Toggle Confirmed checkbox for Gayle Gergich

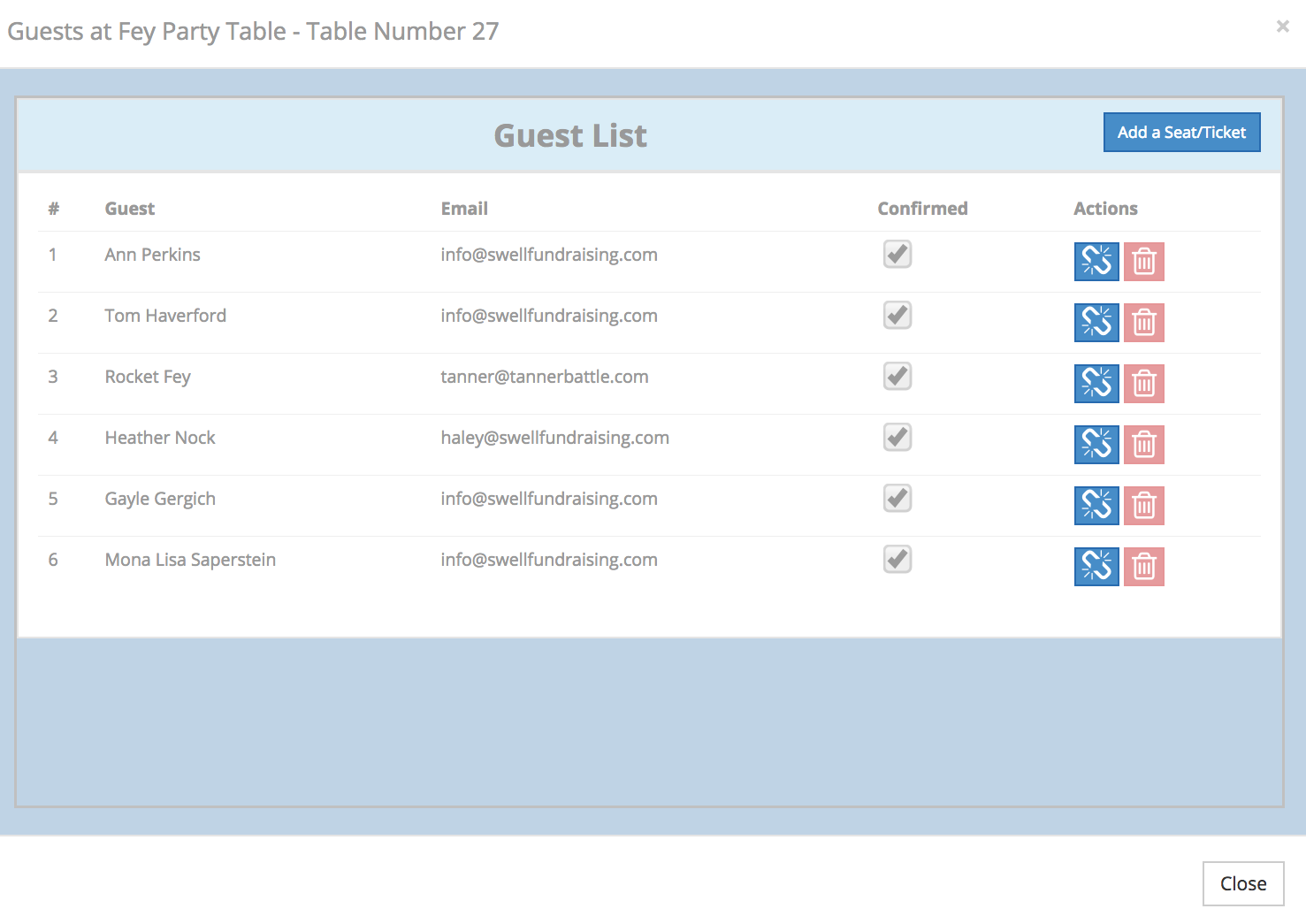click(x=897, y=499)
